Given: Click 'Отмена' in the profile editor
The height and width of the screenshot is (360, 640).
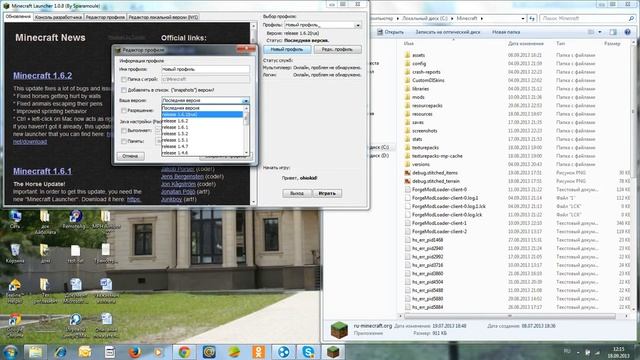Looking at the screenshot, I should coord(130,156).
